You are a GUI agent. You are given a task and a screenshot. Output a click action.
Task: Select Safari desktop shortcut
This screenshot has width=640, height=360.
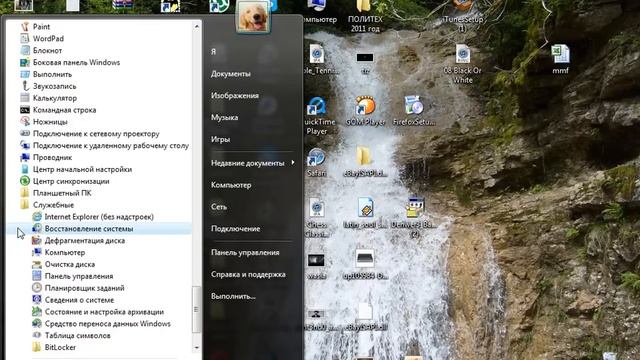tap(317, 162)
